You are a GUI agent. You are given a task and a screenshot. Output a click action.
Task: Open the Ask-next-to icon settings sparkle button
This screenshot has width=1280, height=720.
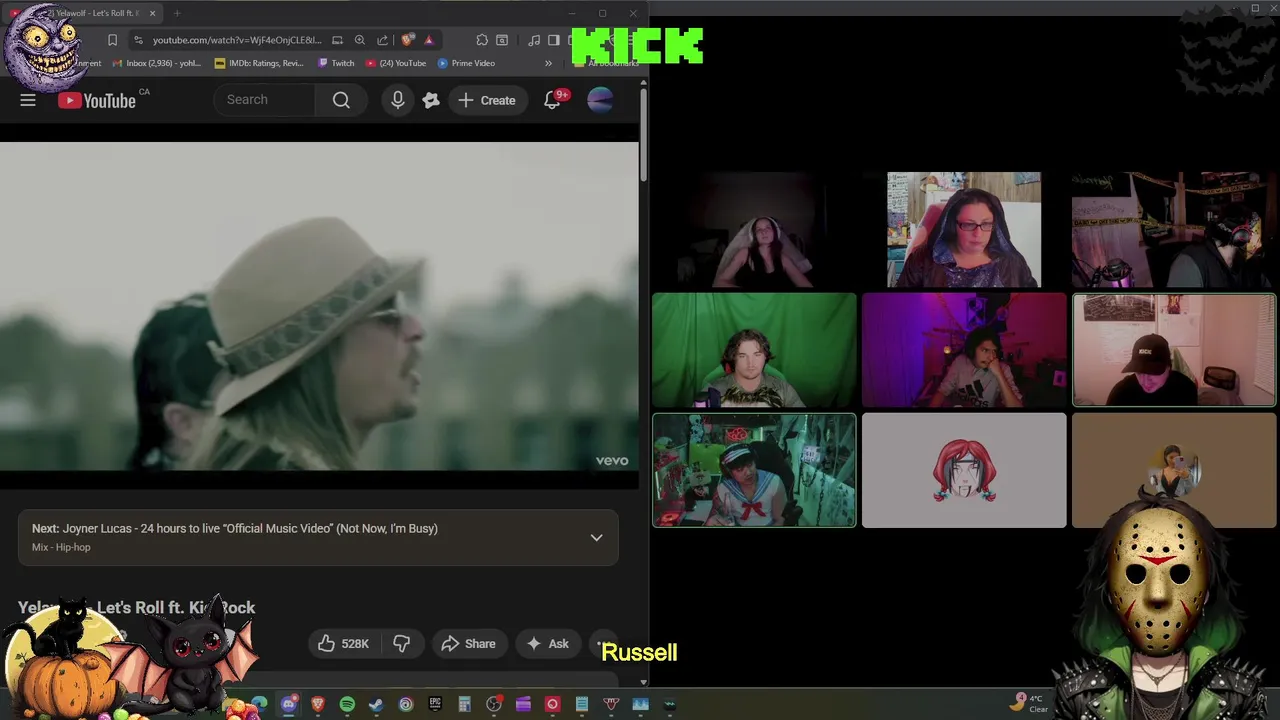click(431, 100)
